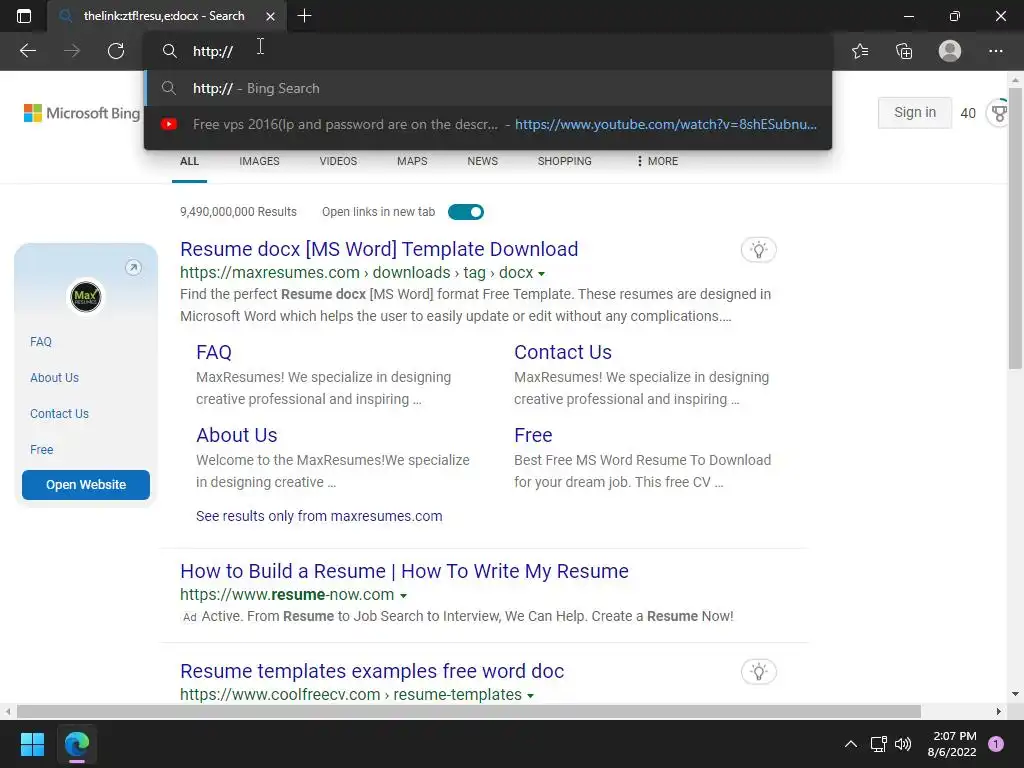1024x768 pixels.
Task: Expand dropdown arrow after resume-now.com URL
Action: (403, 596)
